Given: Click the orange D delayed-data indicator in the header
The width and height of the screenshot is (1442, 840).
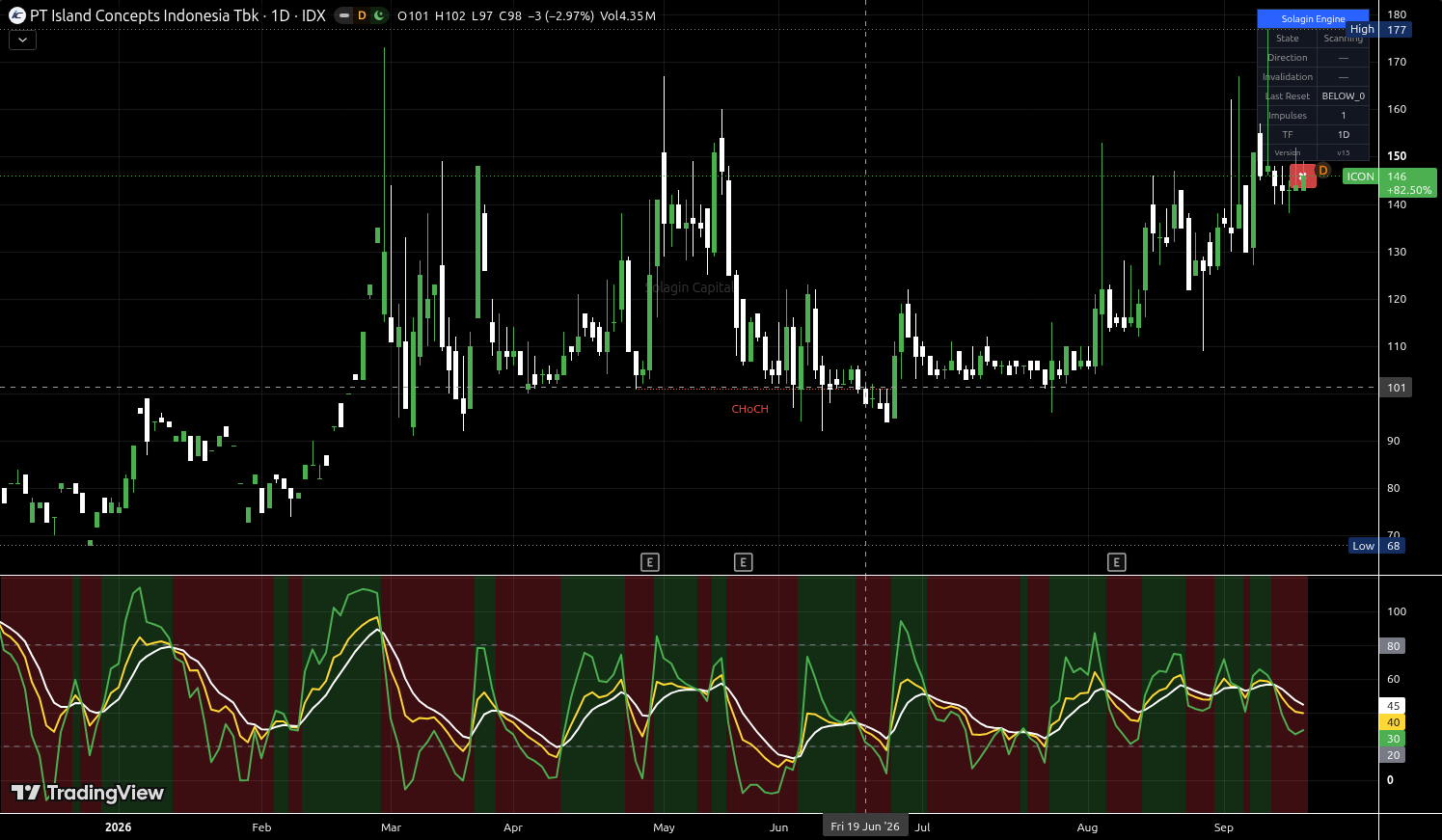Looking at the screenshot, I should pos(362,15).
